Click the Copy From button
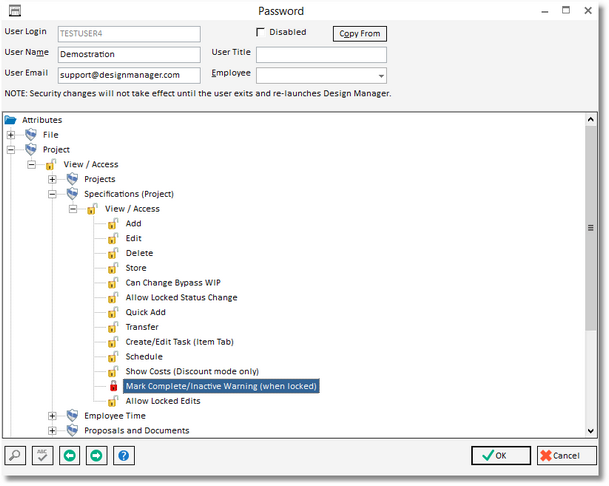Screen dimensions: 609x486 coord(360,33)
